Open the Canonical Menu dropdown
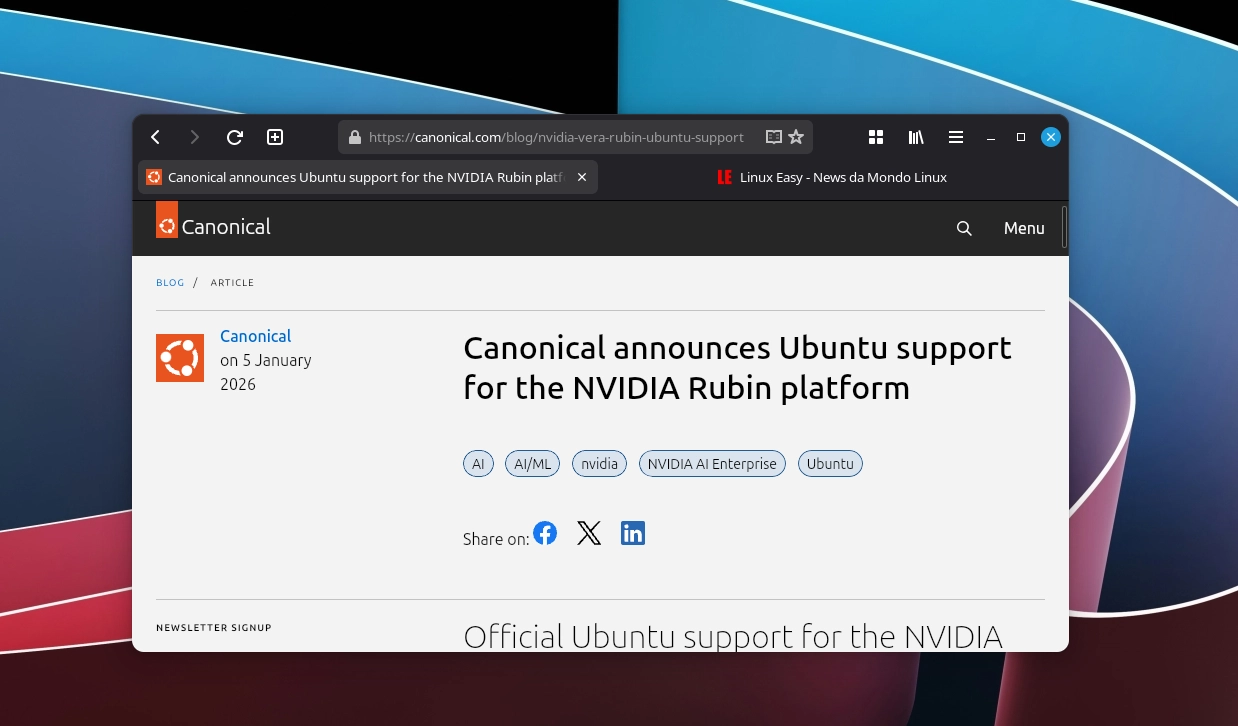Screen dimensions: 1238x726 [1024, 228]
